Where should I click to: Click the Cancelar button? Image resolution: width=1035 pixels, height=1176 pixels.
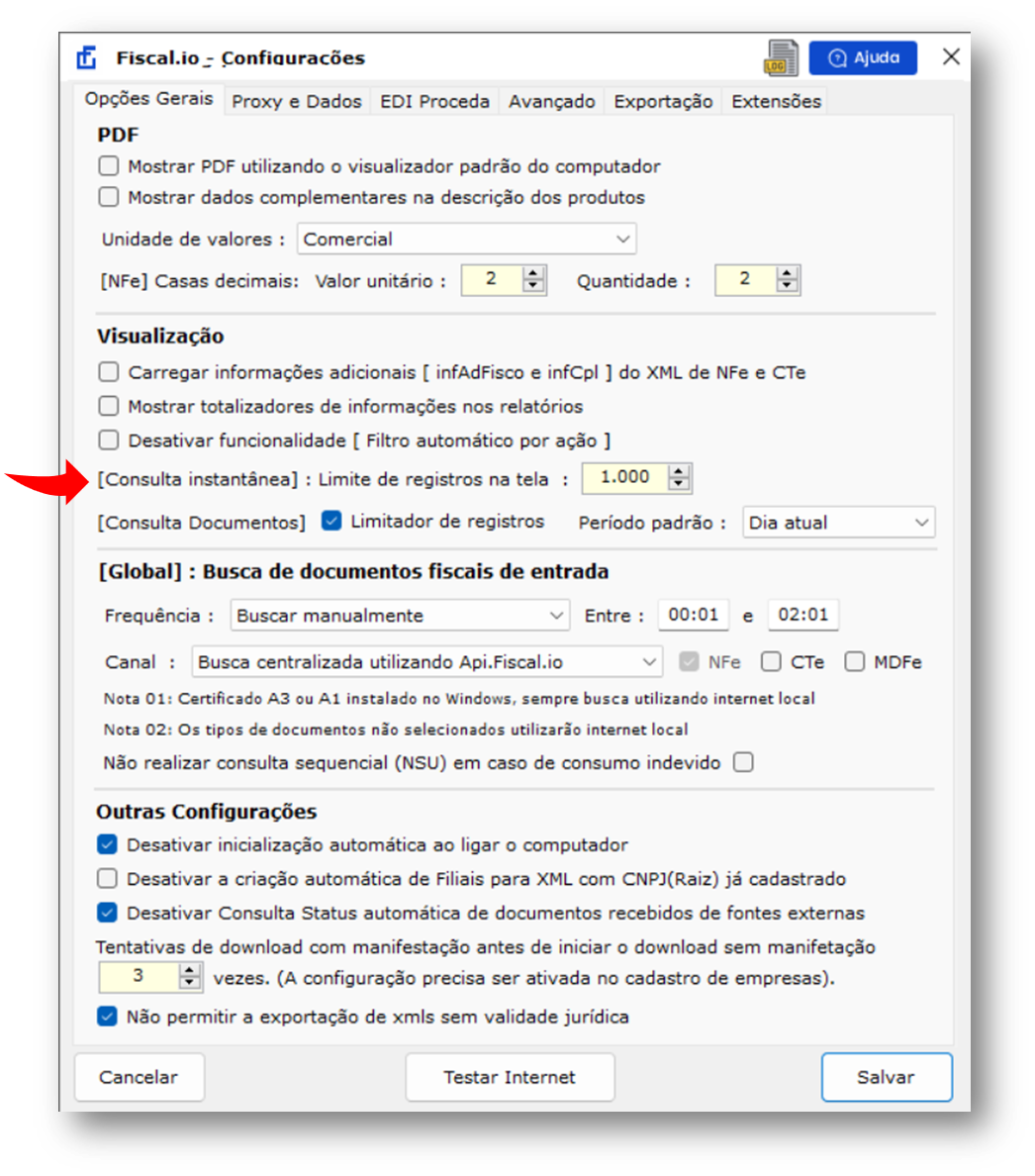(139, 1077)
